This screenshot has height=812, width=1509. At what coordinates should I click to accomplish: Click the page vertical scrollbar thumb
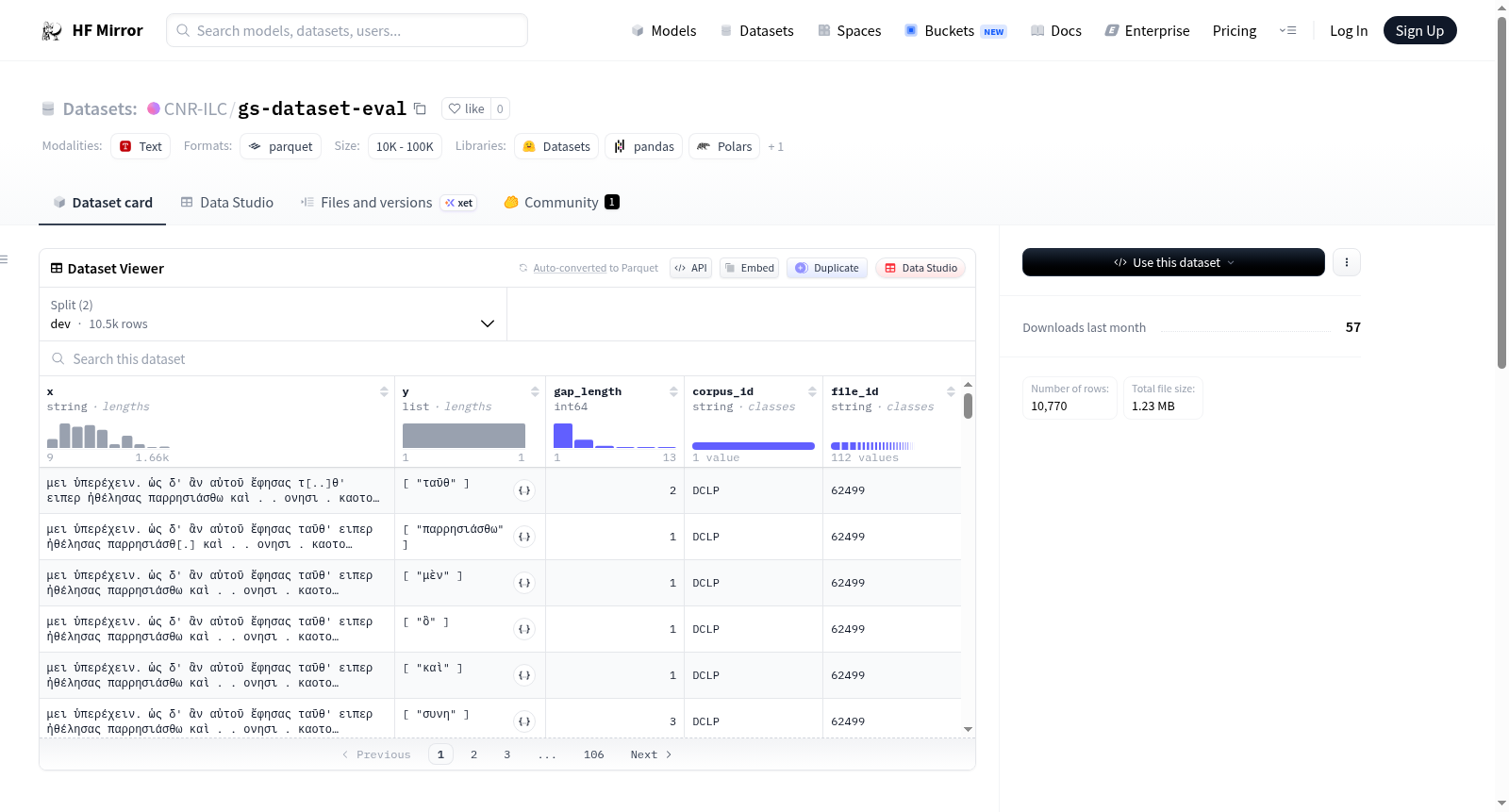click(1502, 192)
